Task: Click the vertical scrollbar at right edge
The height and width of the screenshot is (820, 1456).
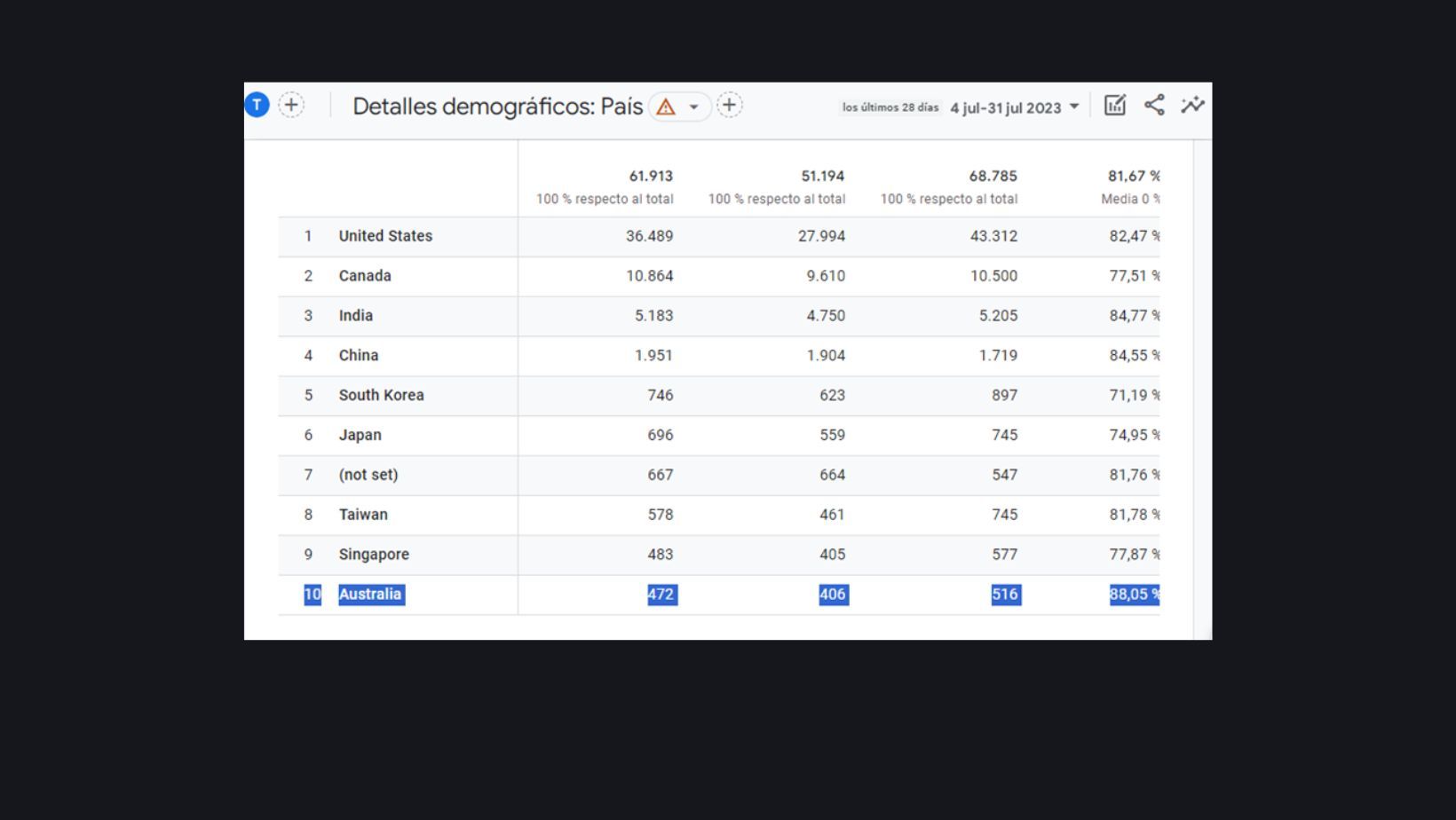Action: (x=1202, y=389)
